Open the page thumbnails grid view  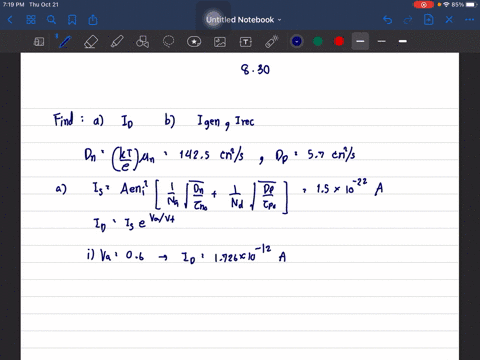pyautogui.click(x=31, y=20)
